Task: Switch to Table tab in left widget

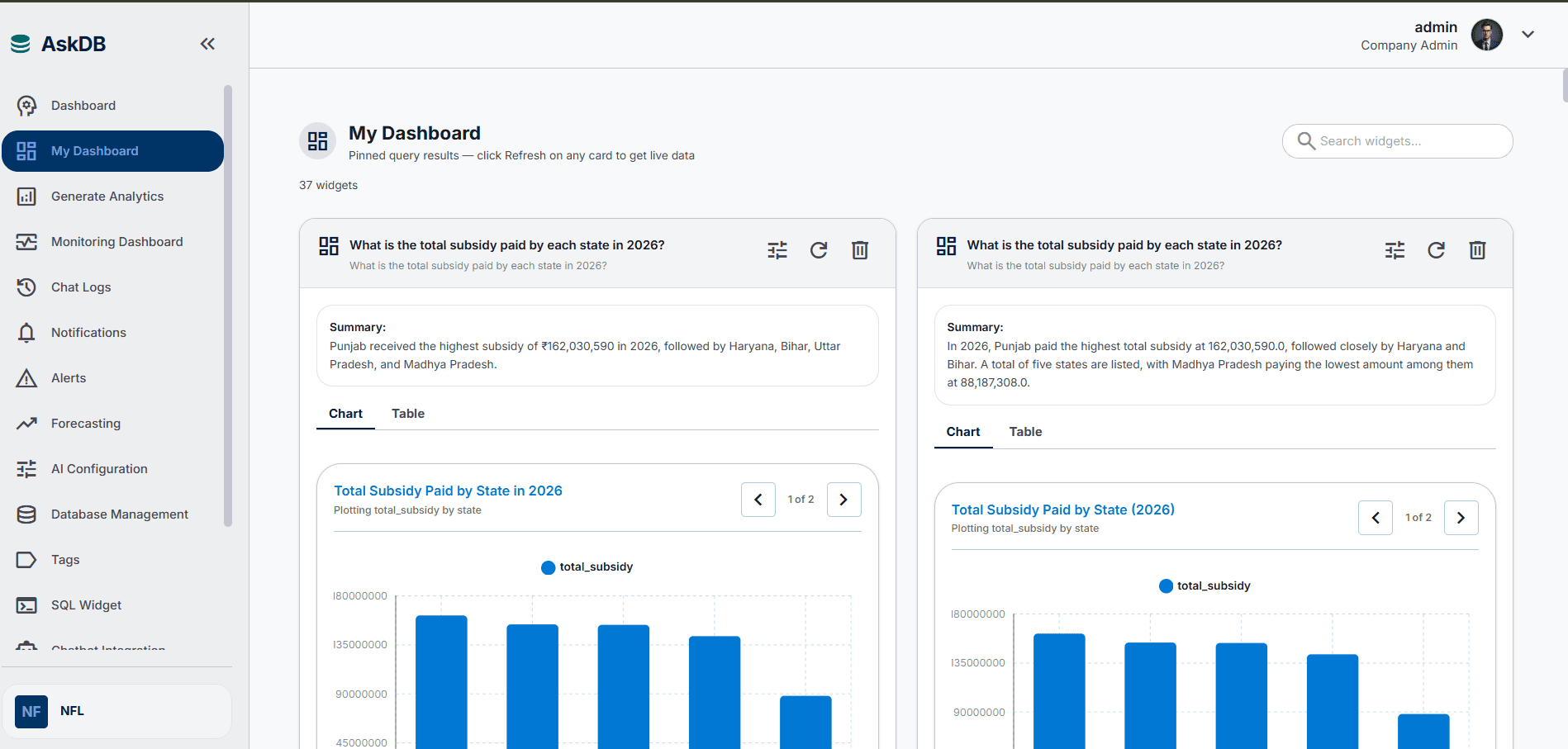Action: click(408, 414)
